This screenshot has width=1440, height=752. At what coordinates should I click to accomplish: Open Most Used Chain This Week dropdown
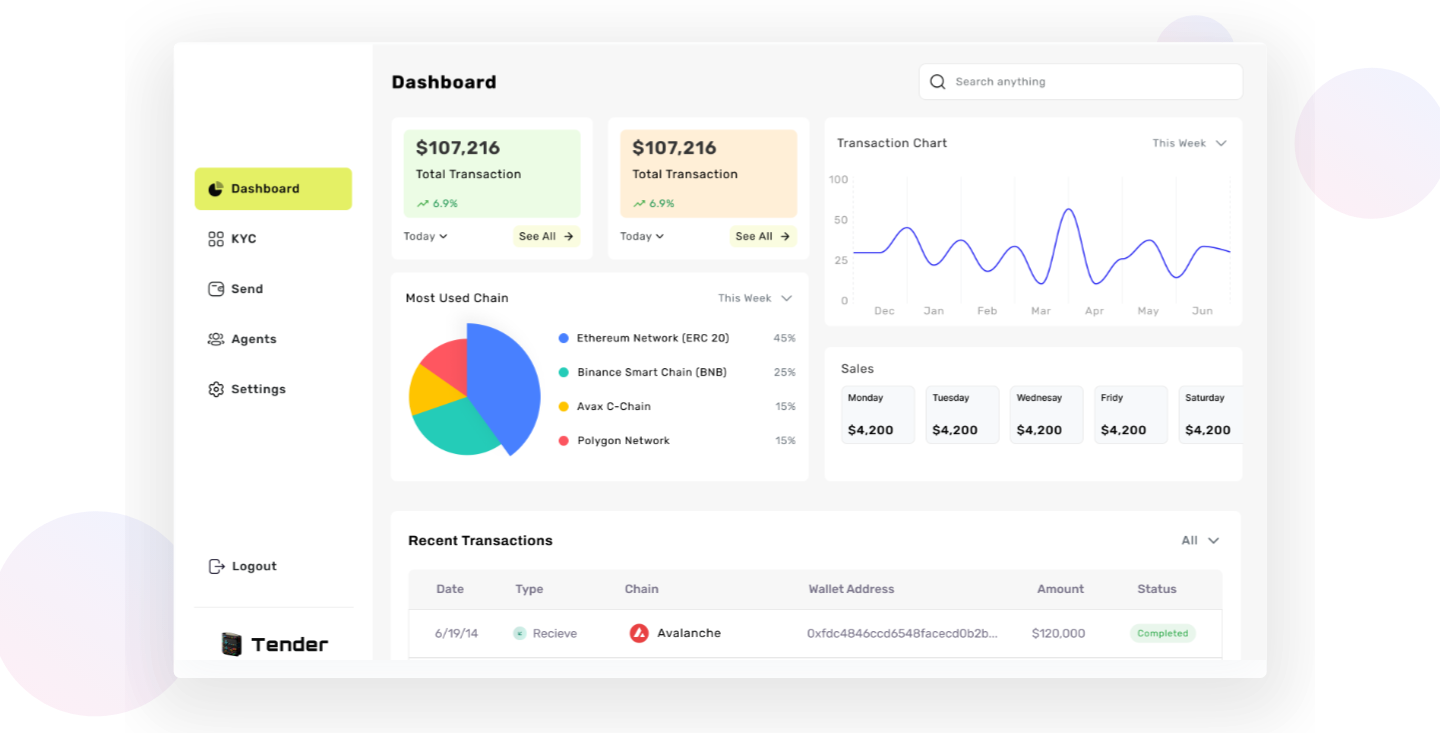pyautogui.click(x=755, y=298)
